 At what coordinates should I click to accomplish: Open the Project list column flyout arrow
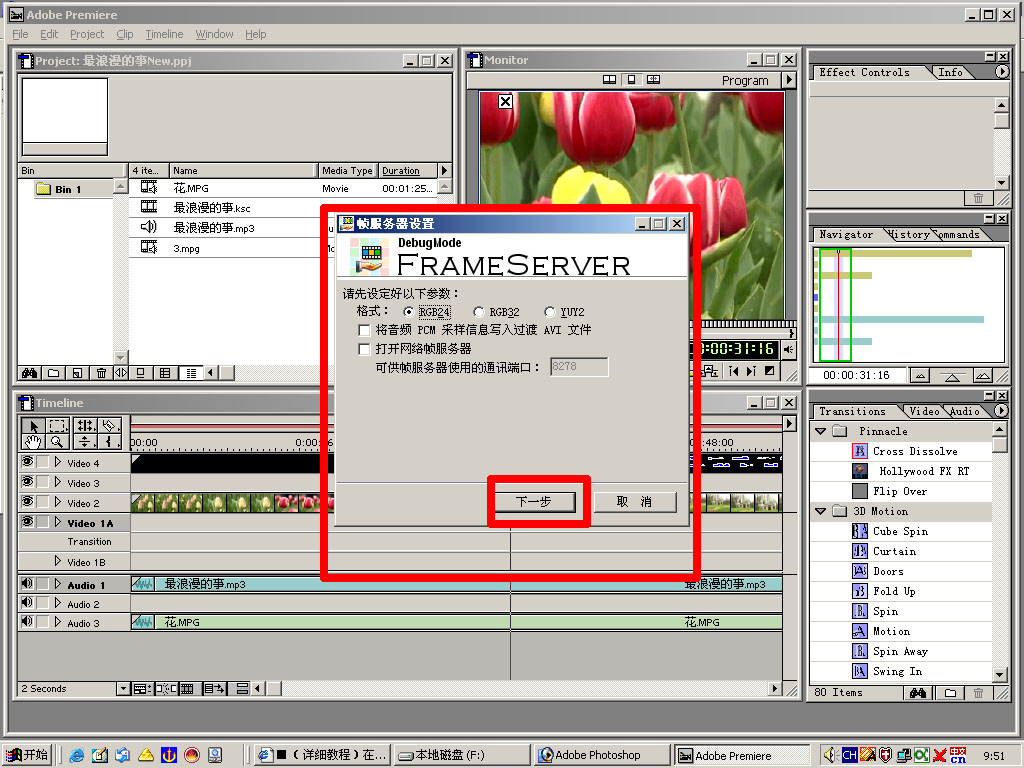[444, 170]
